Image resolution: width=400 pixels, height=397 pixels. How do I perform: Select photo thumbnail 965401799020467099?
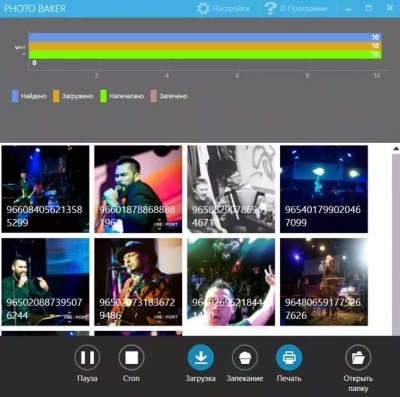pos(324,189)
